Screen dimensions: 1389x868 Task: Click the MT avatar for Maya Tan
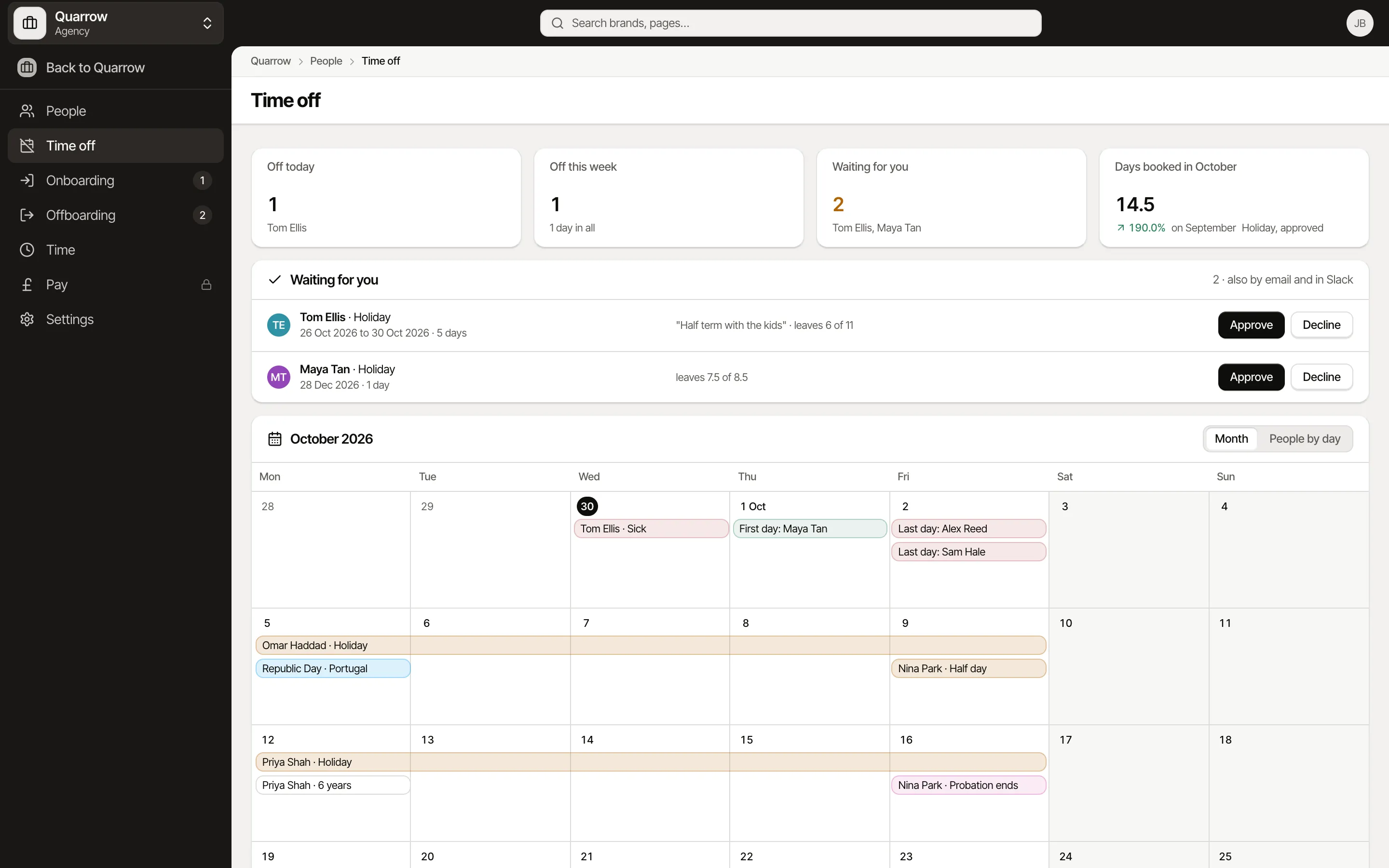(279, 377)
